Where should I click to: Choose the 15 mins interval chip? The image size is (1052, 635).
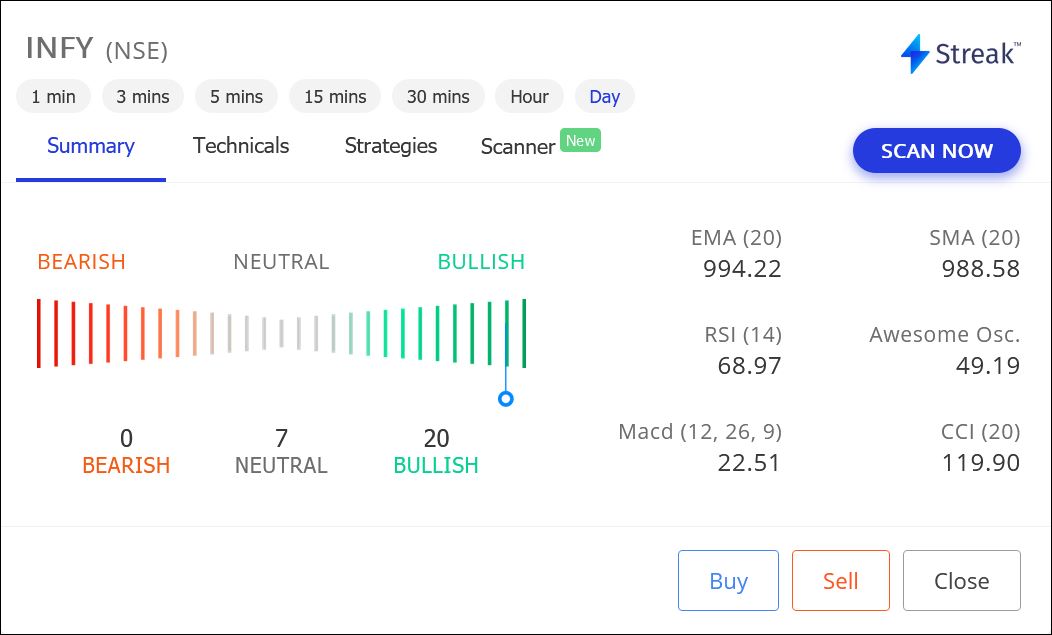(335, 97)
